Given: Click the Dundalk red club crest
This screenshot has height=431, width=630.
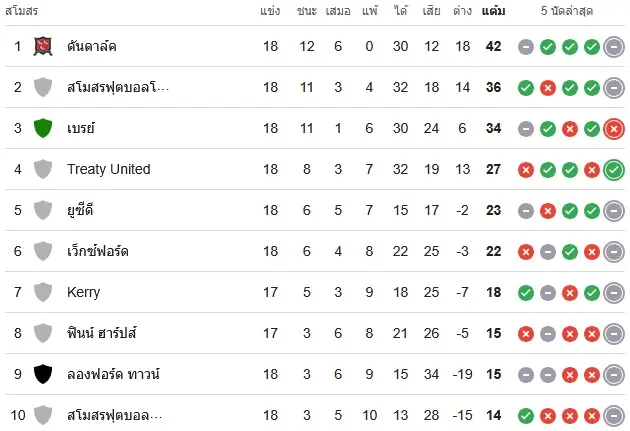Looking at the screenshot, I should [43, 46].
